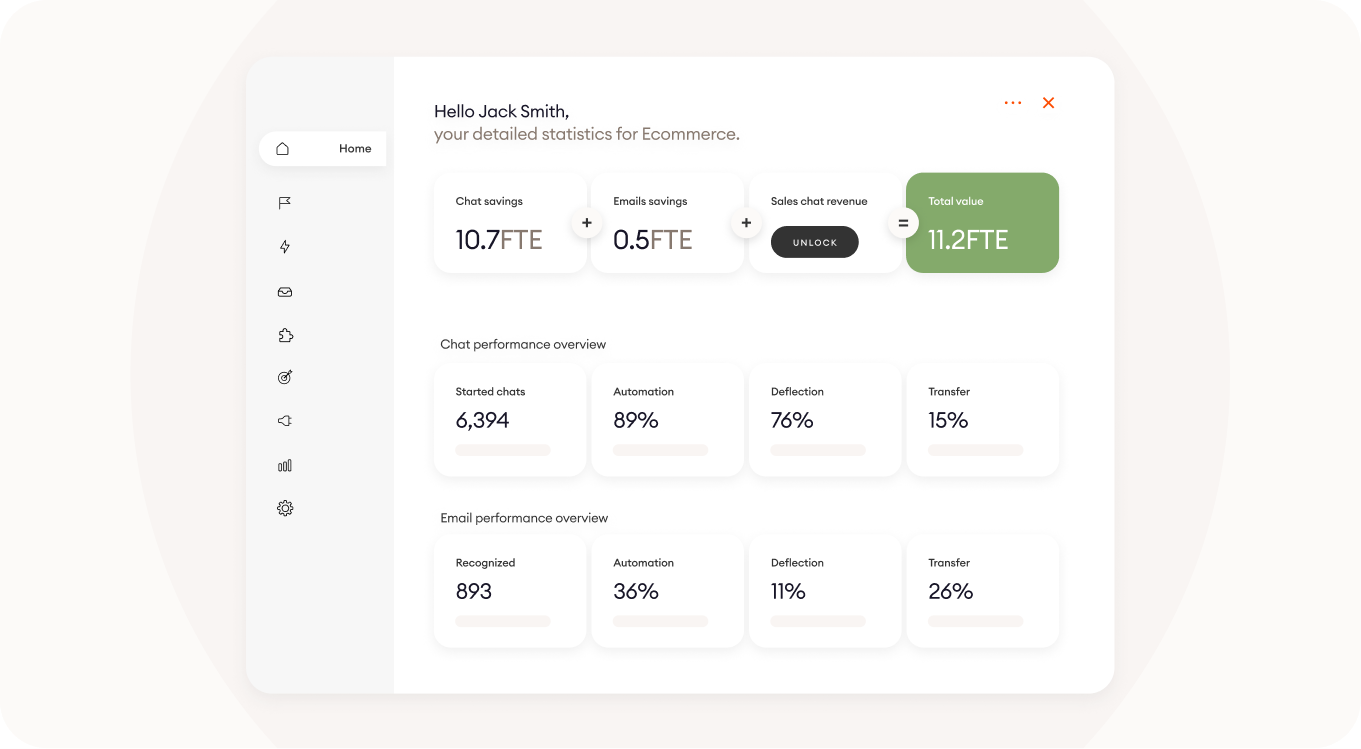The width and height of the screenshot is (1361, 749).
Task: Select the Home menu entry
Action: pyautogui.click(x=355, y=148)
